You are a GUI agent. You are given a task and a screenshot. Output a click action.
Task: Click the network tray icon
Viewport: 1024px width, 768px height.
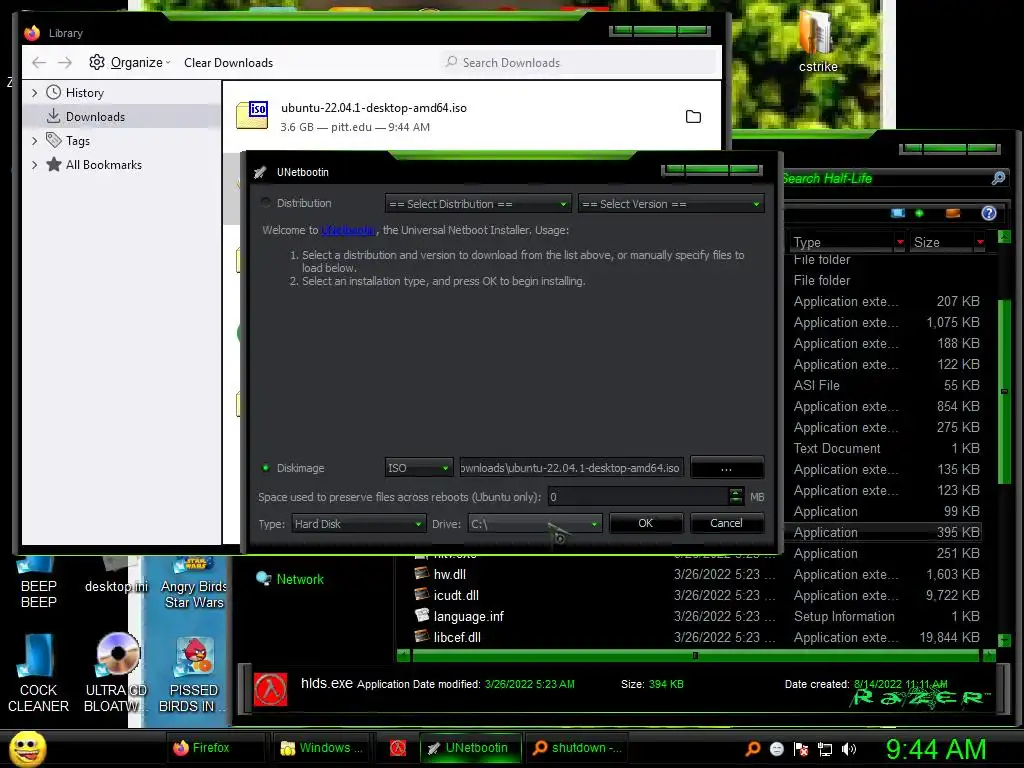pyautogui.click(x=825, y=749)
